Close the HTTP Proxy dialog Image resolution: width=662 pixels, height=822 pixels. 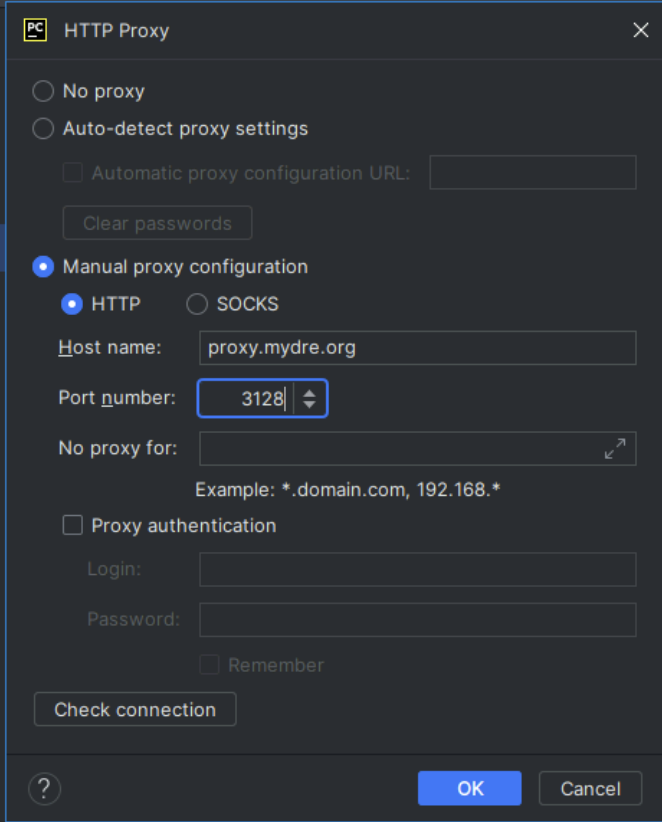641,30
